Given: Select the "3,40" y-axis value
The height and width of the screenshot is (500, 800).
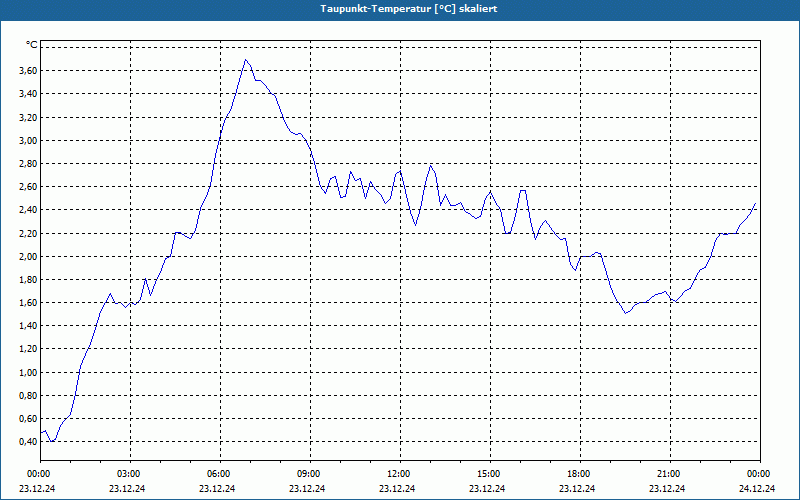Looking at the screenshot, I should (28, 93).
